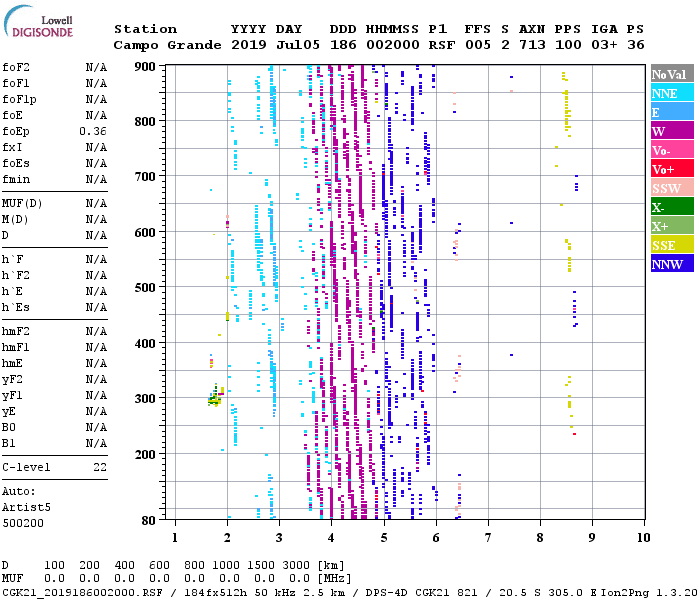Click the foF2 parameter label
700x600 pixels.
[16, 67]
